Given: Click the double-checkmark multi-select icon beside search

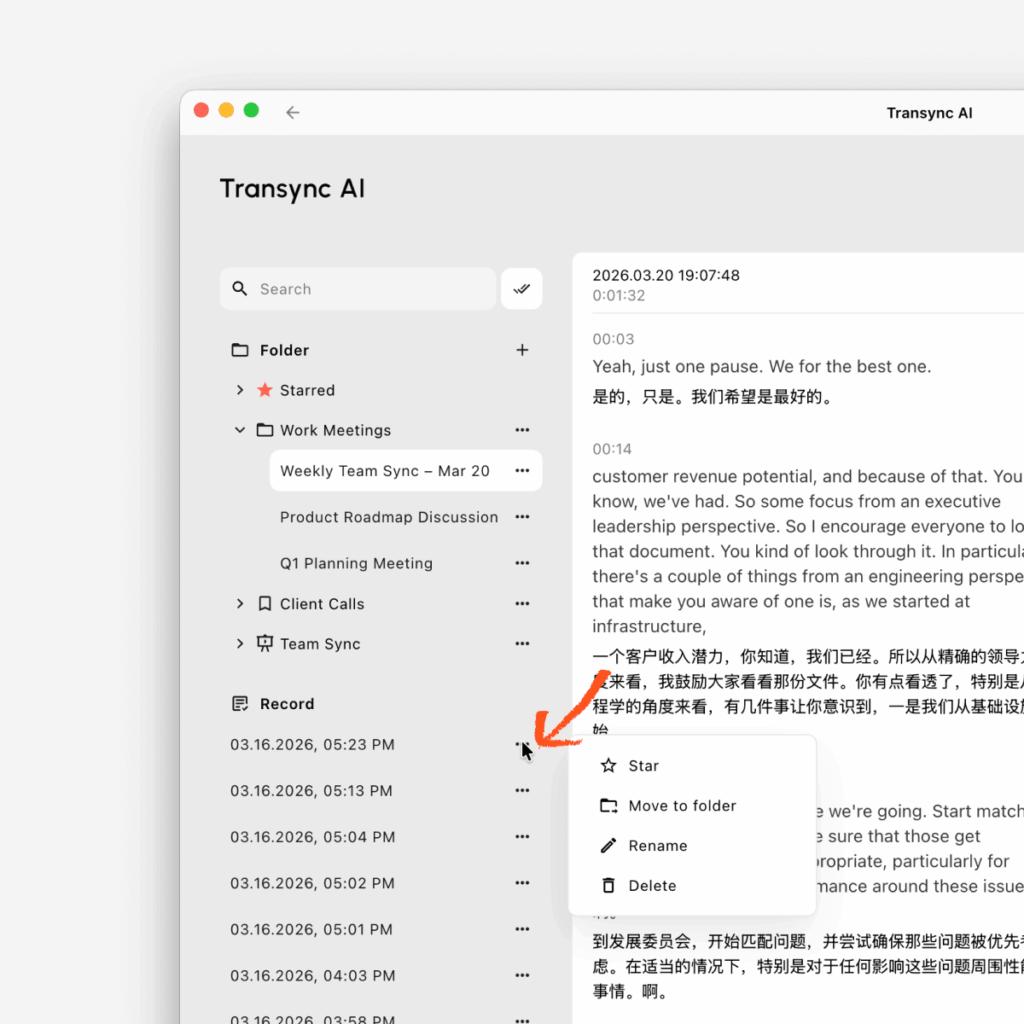Looking at the screenshot, I should pyautogui.click(x=521, y=289).
